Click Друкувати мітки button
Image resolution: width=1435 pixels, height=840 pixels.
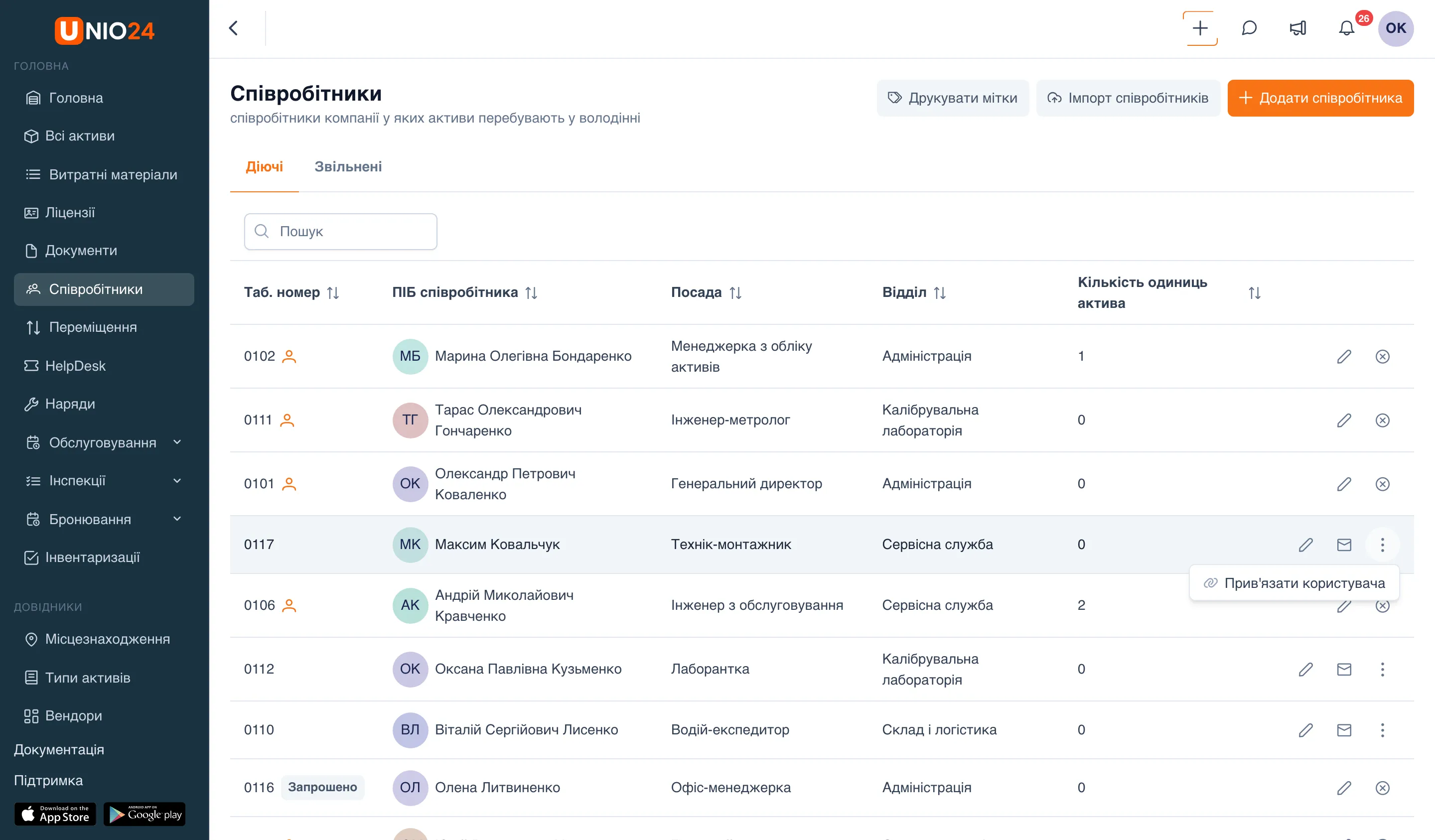(x=952, y=98)
